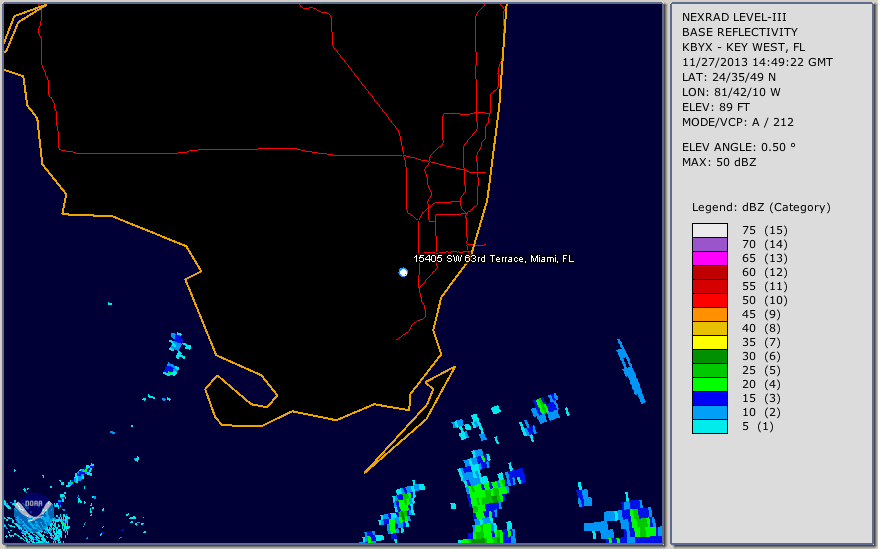Click the Legend: dBZ (Category) heading

point(761,207)
